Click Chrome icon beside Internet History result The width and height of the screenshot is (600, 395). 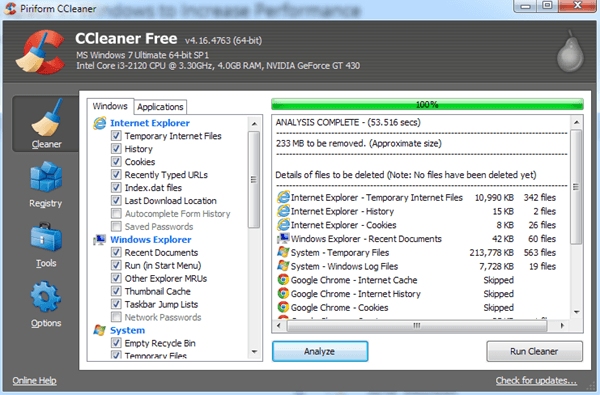click(283, 294)
